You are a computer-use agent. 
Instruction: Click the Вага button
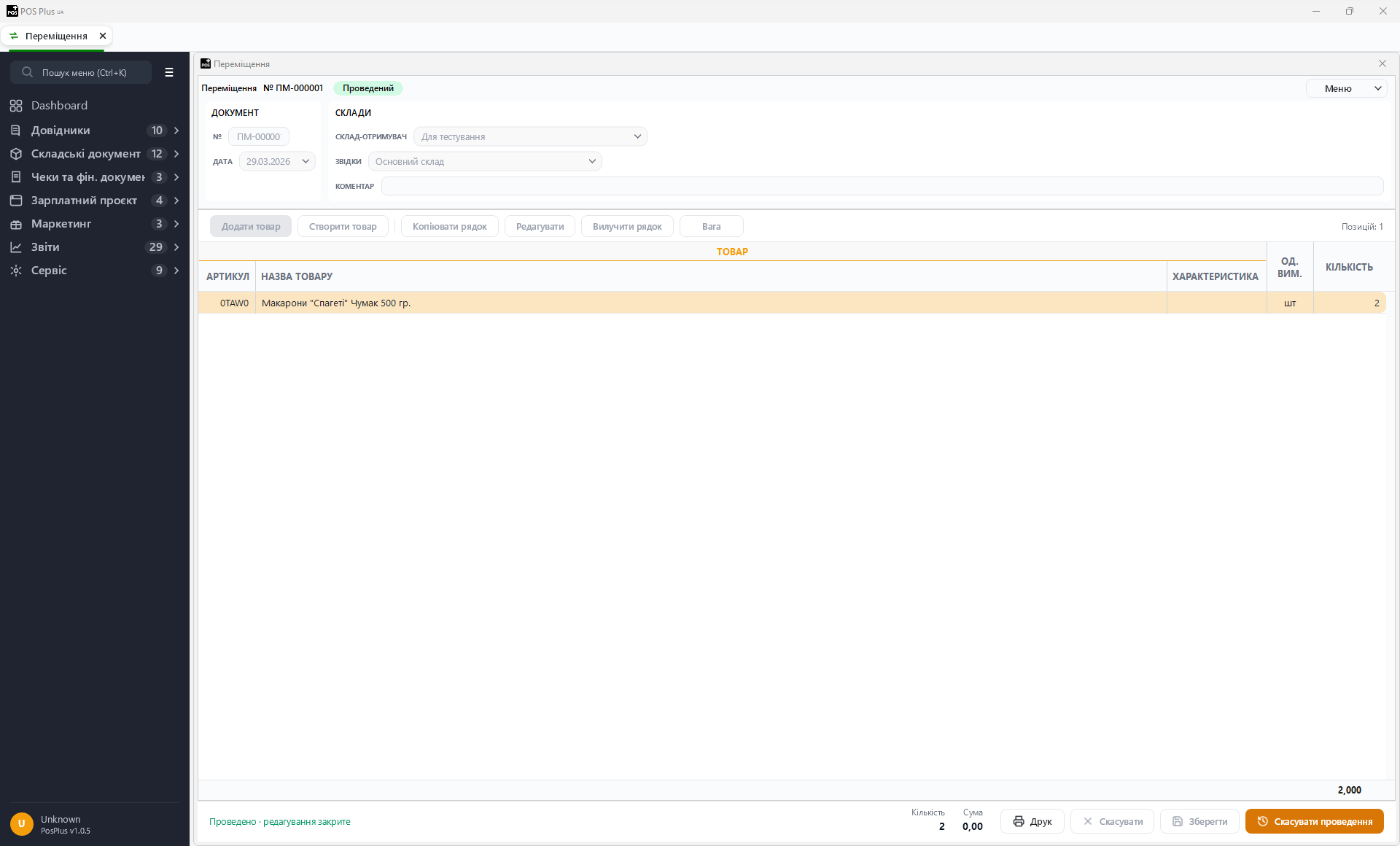(712, 226)
